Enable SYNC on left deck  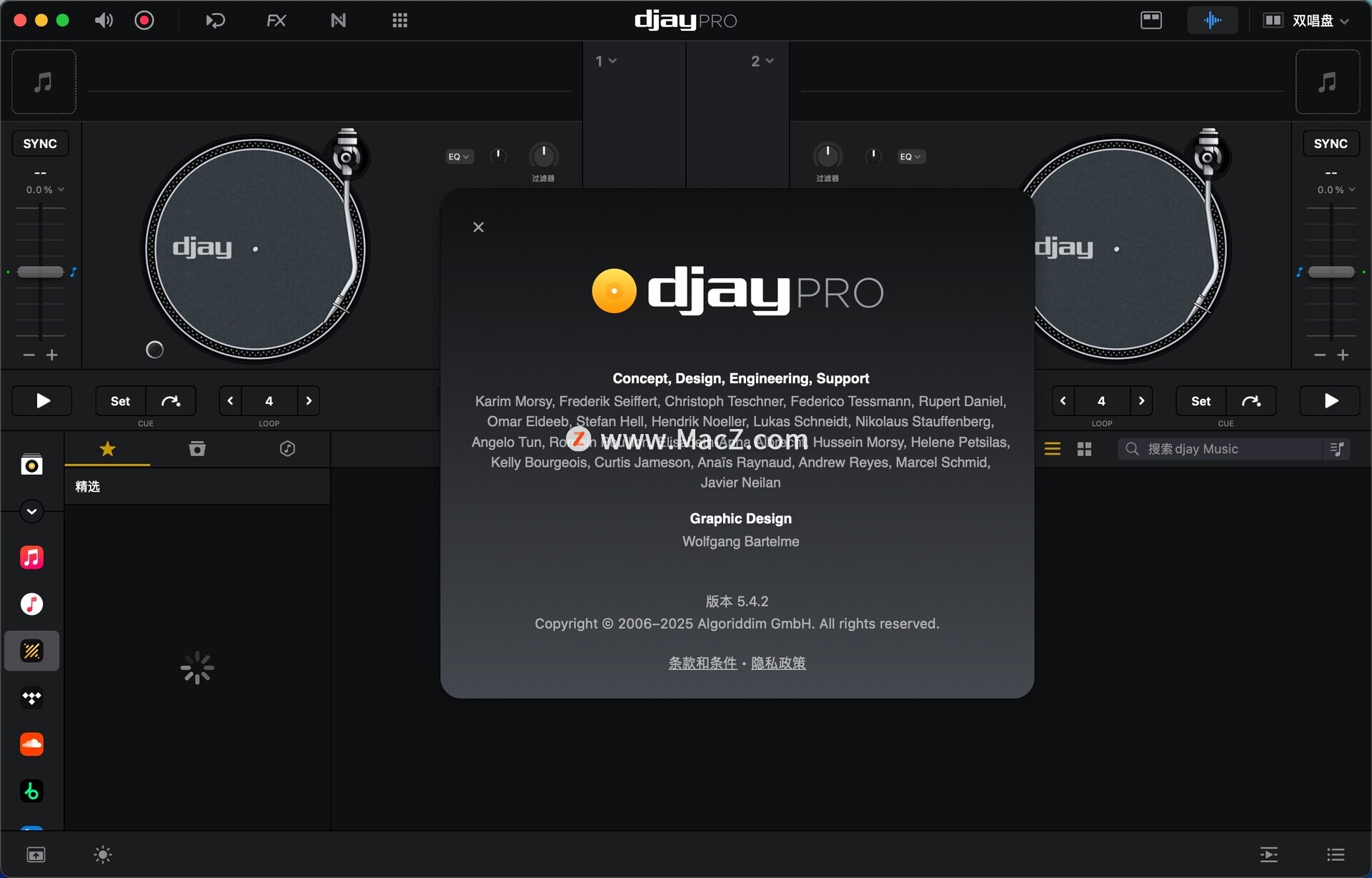pyautogui.click(x=40, y=143)
